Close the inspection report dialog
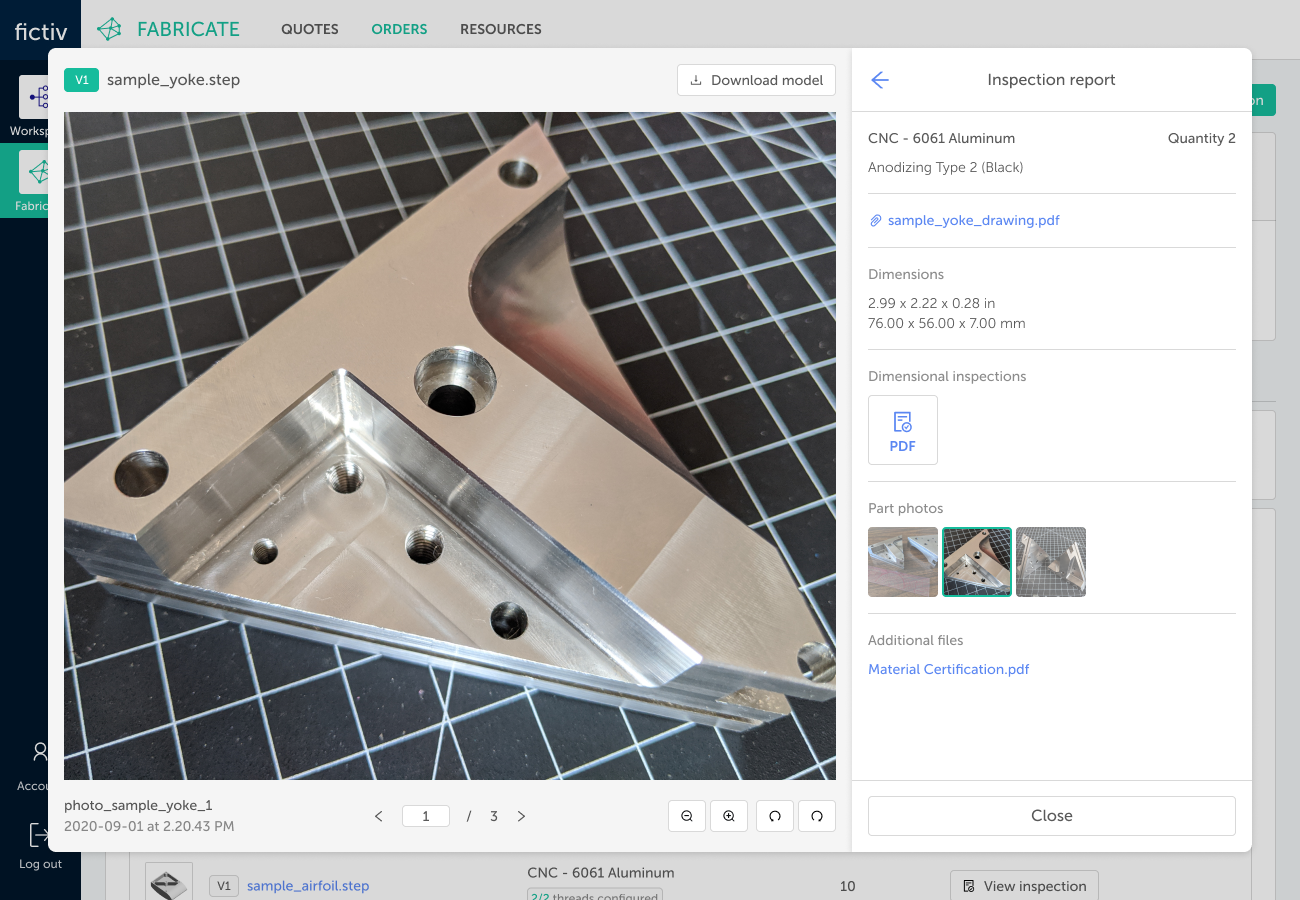Screen dimensions: 1300x900 click(x=1051, y=816)
